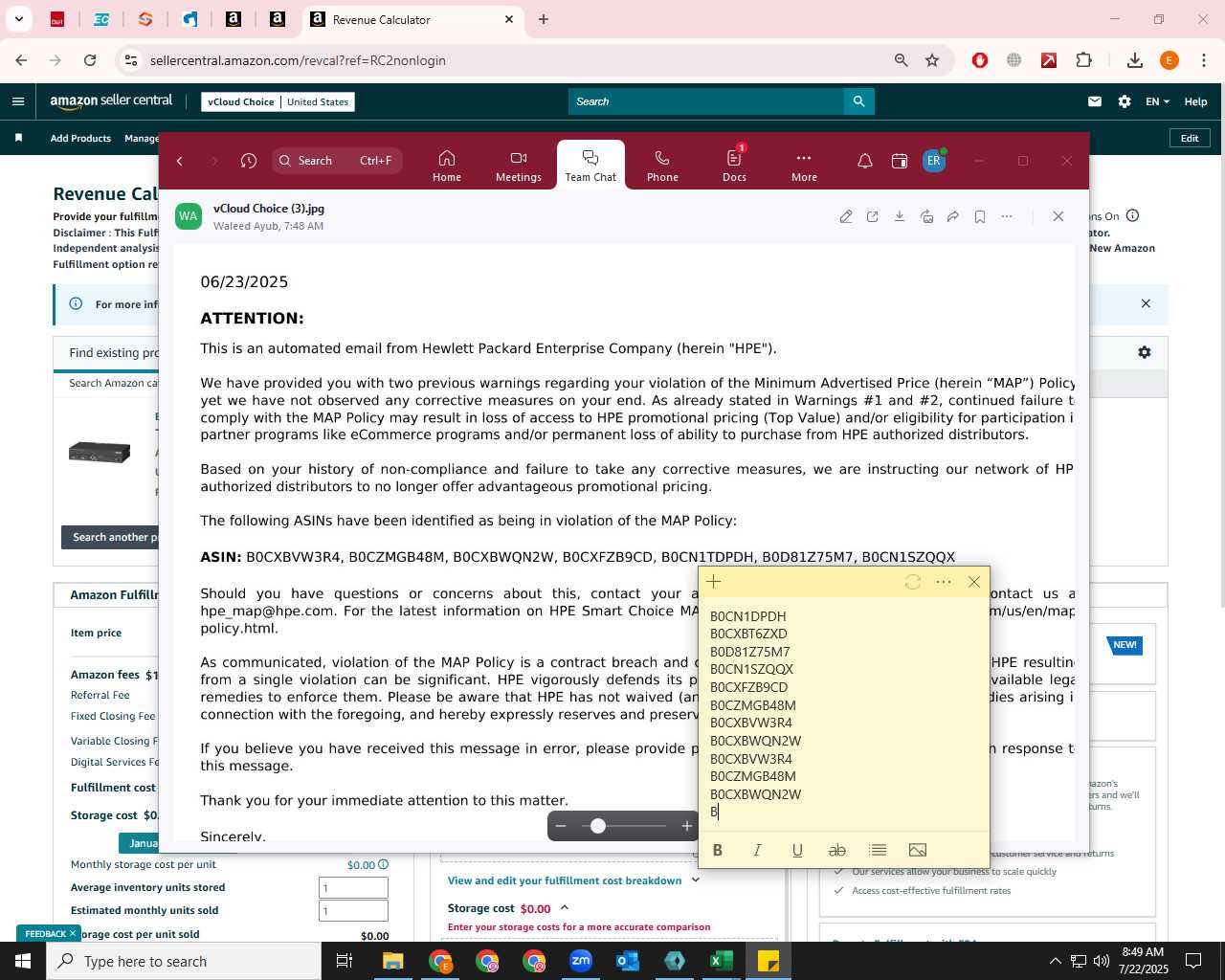Open the More menu in Zoom
The image size is (1225, 980).
804,166
